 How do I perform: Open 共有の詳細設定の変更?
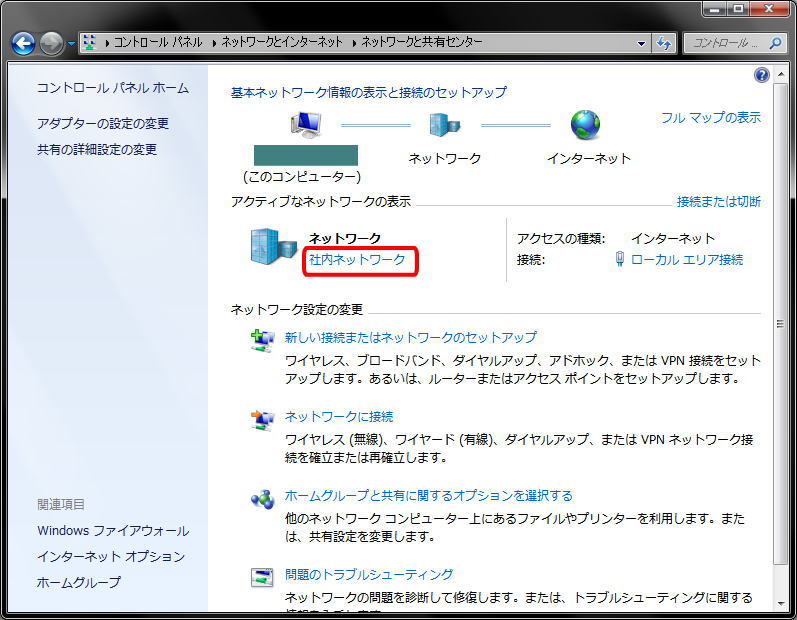(97, 149)
